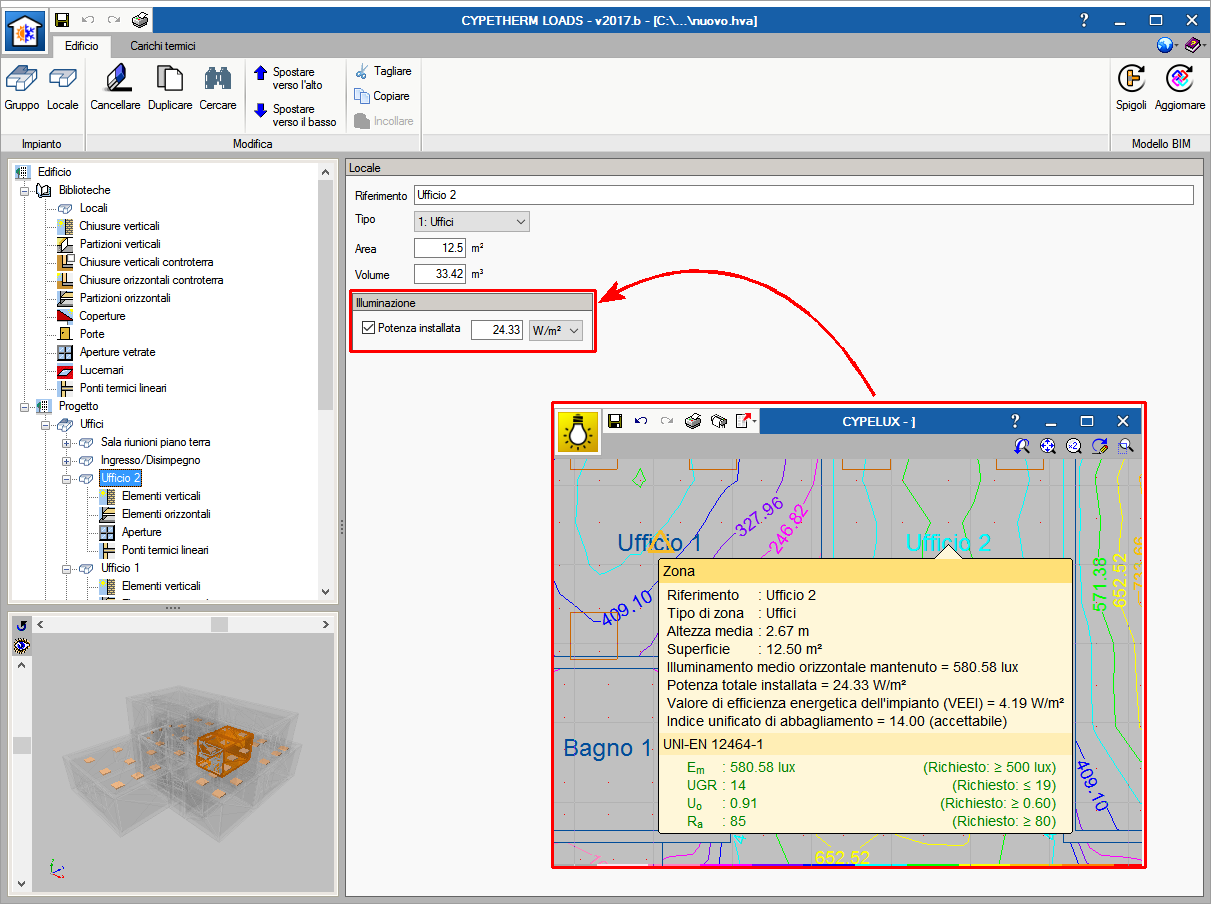This screenshot has width=1211, height=904.
Task: Select the Edificio root tree item
Action: pyautogui.click(x=55, y=172)
